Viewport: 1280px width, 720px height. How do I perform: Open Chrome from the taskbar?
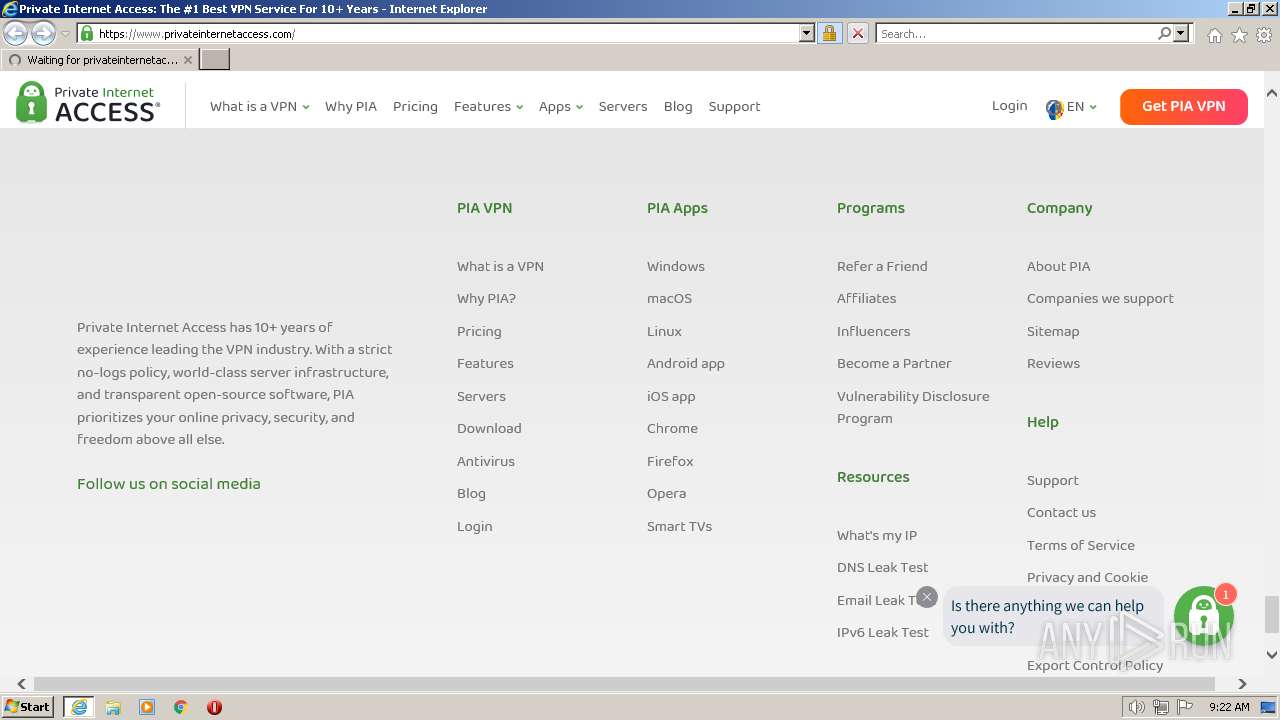[x=181, y=707]
